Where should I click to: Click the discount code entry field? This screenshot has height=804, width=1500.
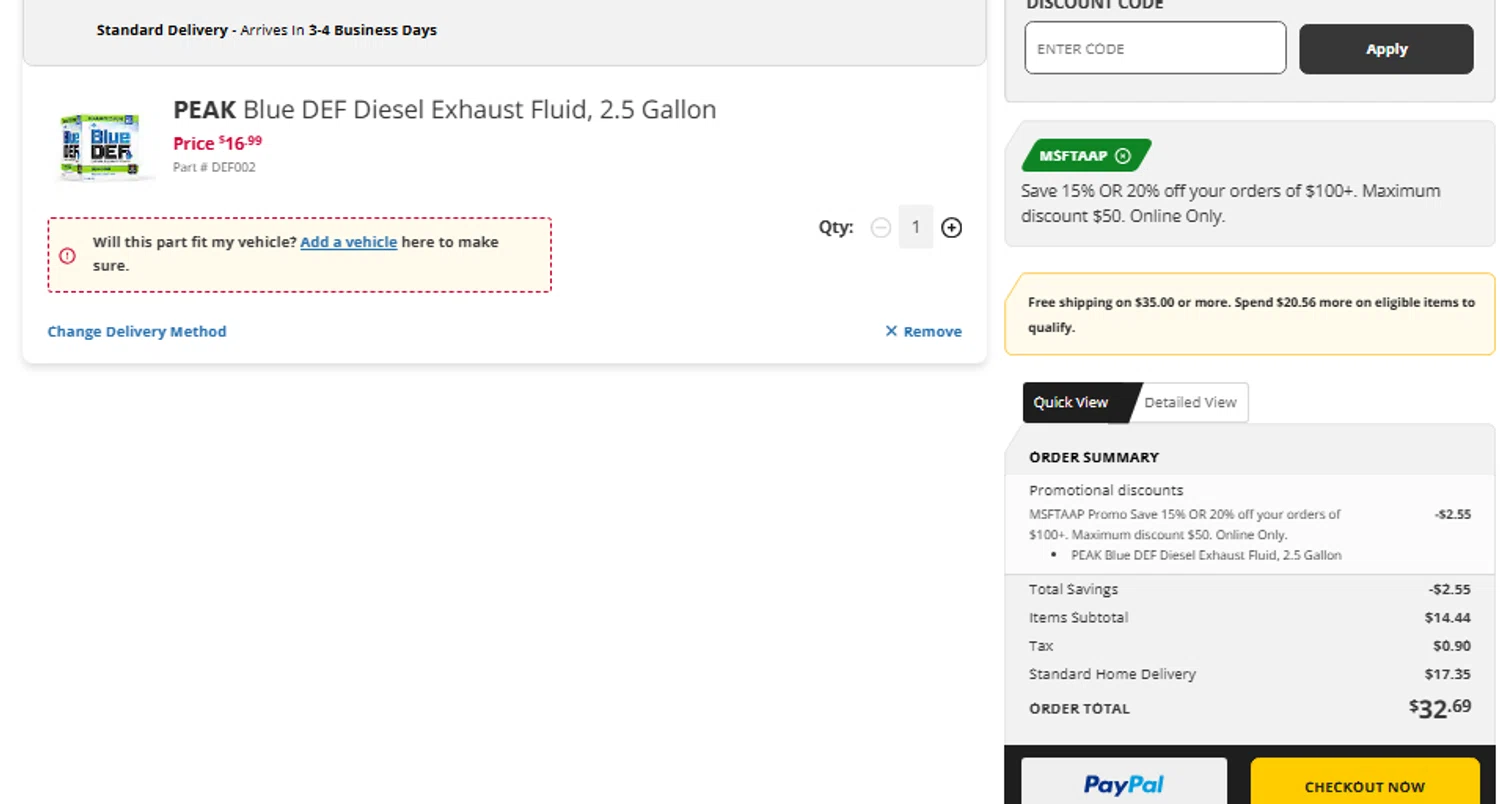(1154, 48)
